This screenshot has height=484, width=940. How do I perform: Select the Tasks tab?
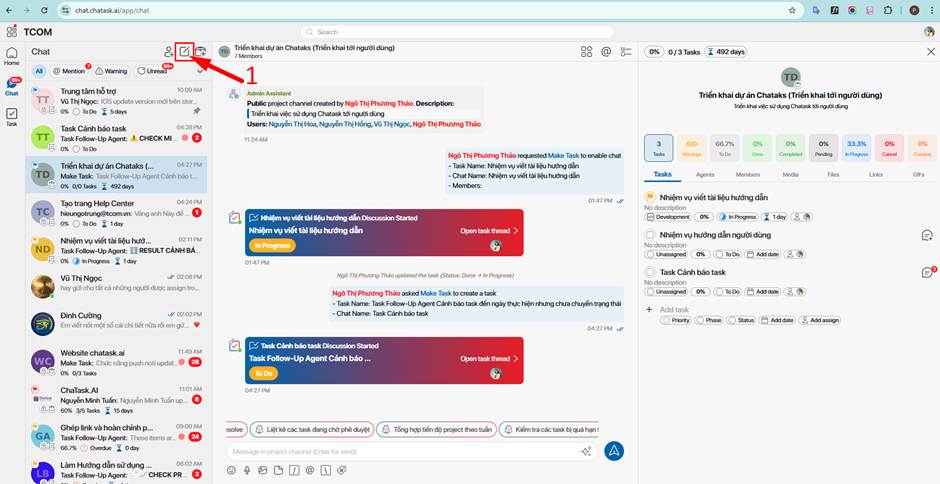point(662,175)
